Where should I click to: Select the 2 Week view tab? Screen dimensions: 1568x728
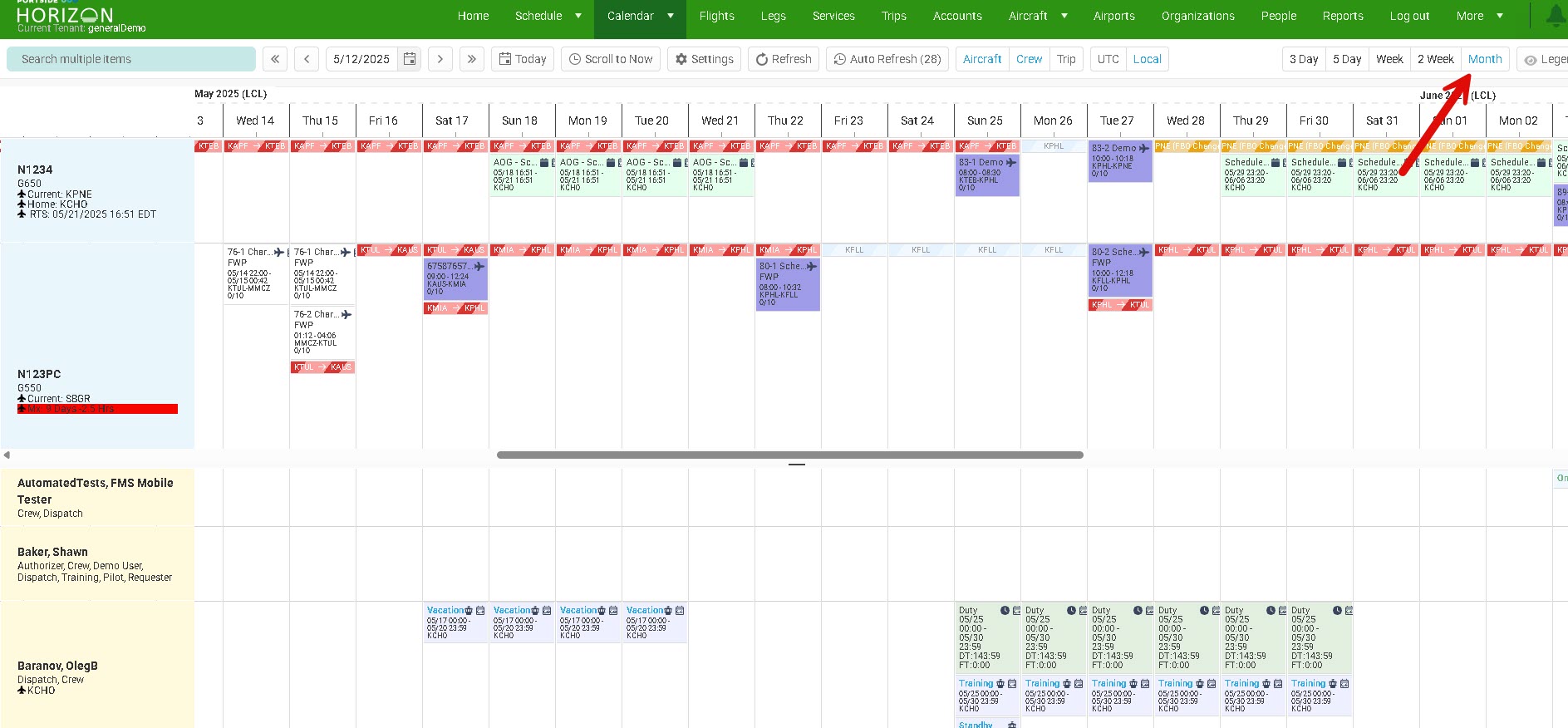click(x=1435, y=59)
